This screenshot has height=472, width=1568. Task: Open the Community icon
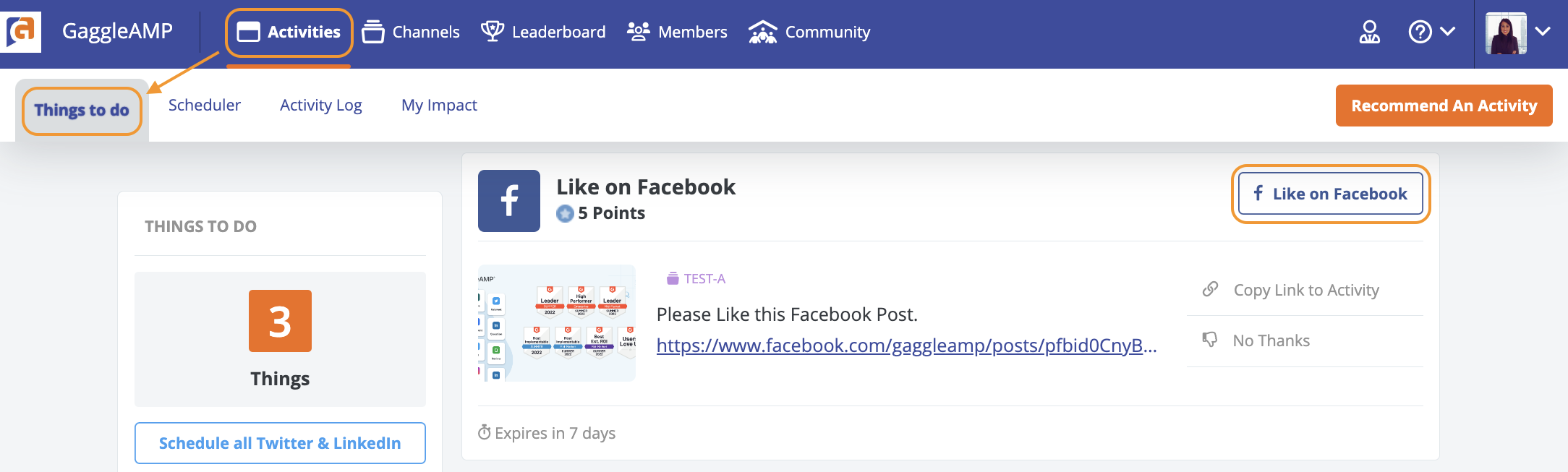coord(762,32)
